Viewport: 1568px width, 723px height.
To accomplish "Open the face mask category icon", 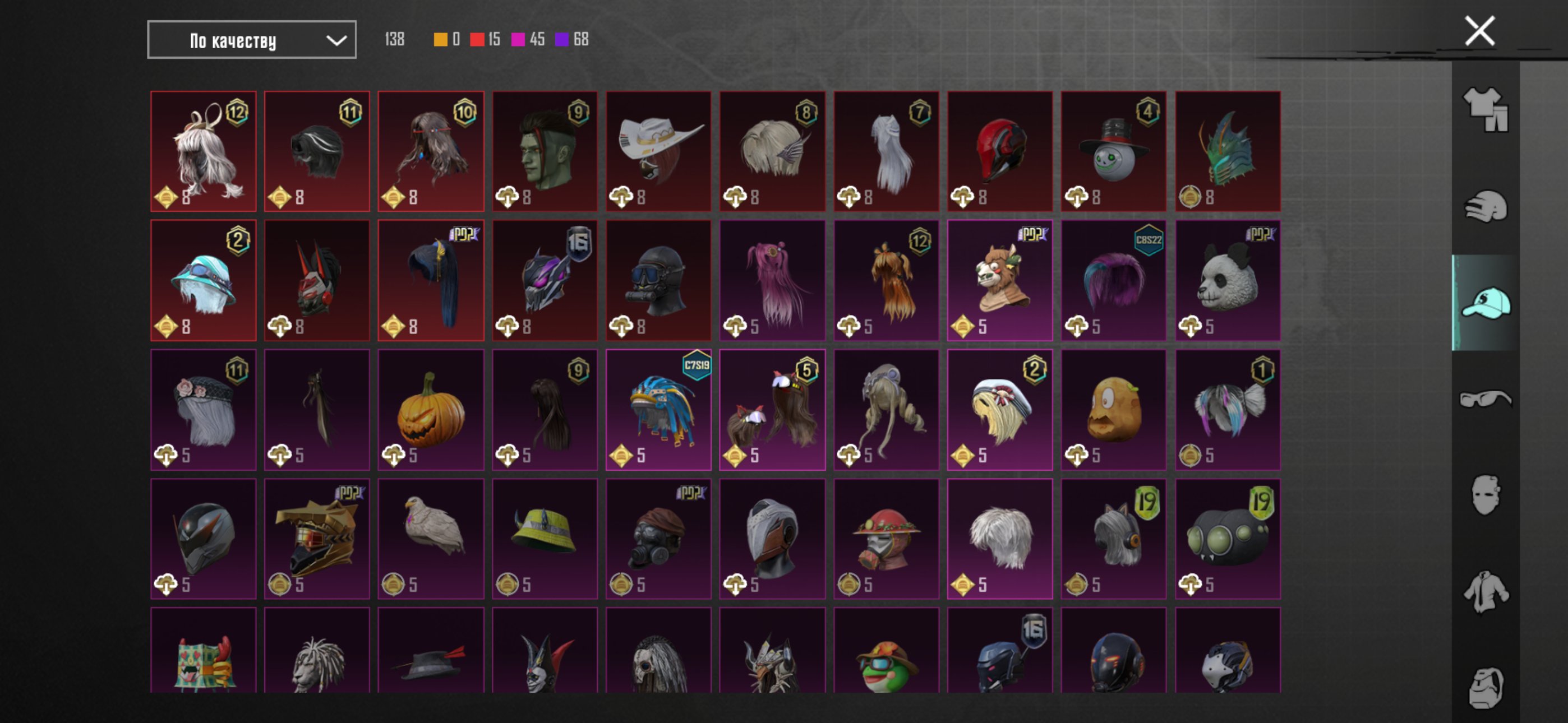I will 1485,495.
